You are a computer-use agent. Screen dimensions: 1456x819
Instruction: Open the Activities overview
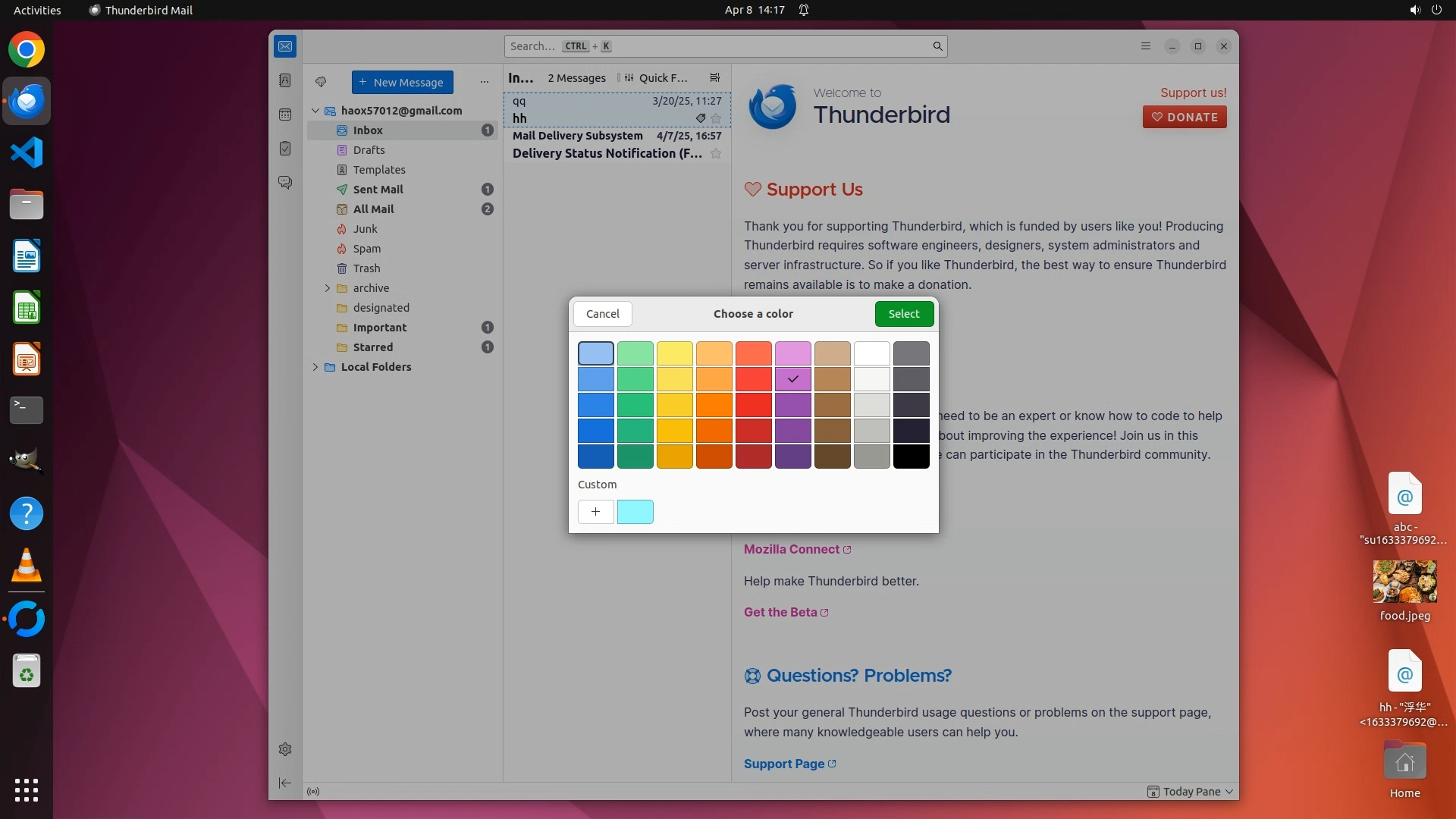(37, 10)
